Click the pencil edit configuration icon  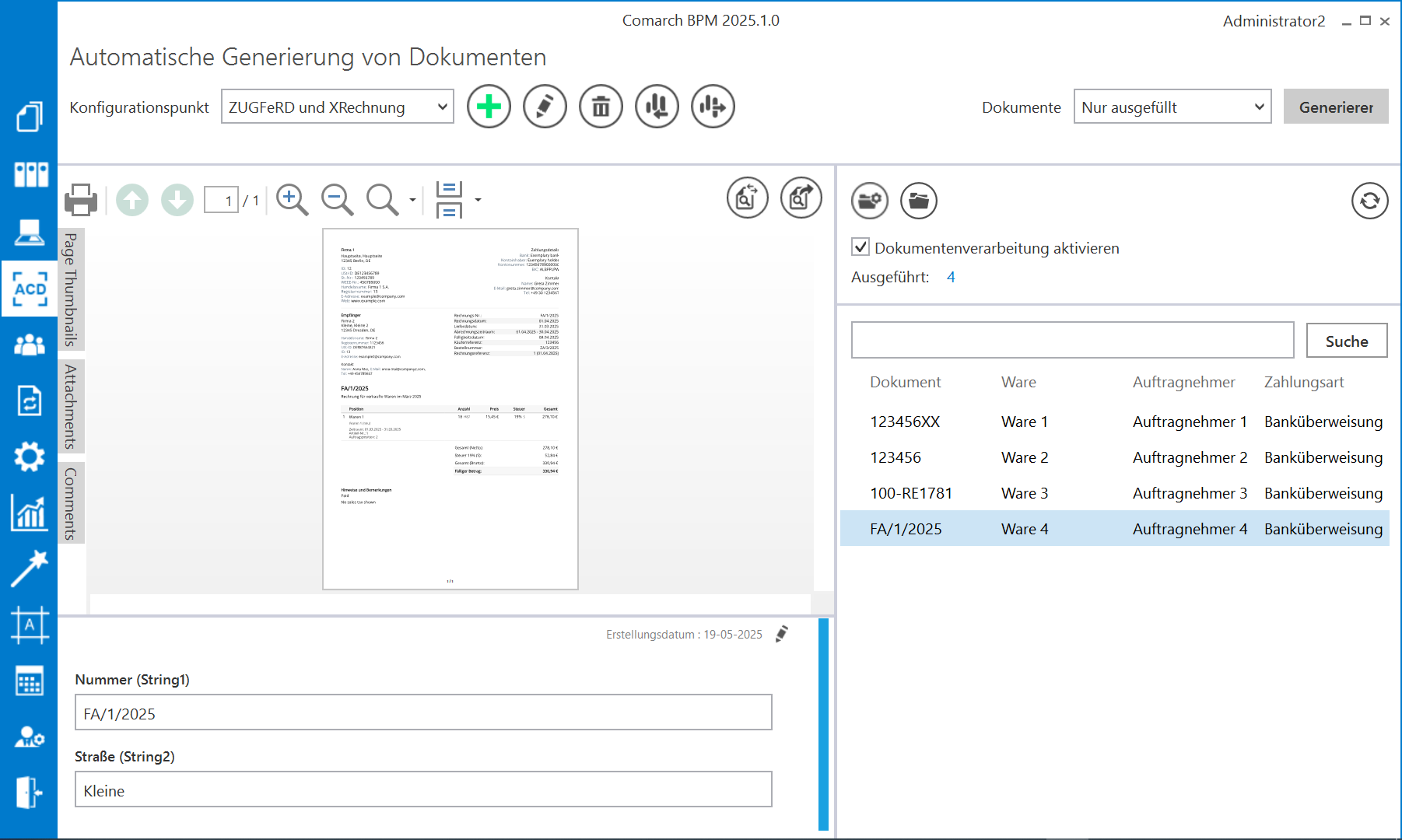point(545,107)
